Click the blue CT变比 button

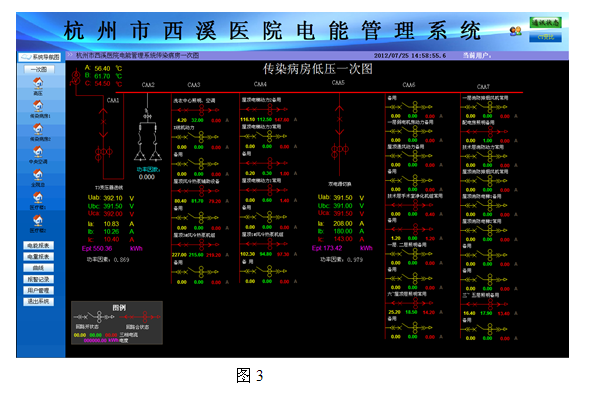tap(545, 37)
